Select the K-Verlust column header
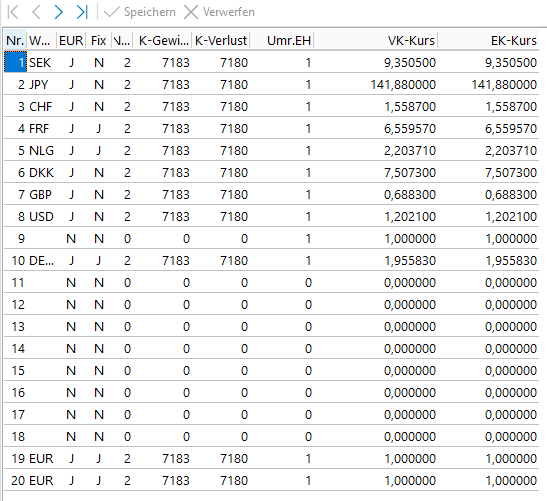This screenshot has height=501, width=547. pos(220,40)
